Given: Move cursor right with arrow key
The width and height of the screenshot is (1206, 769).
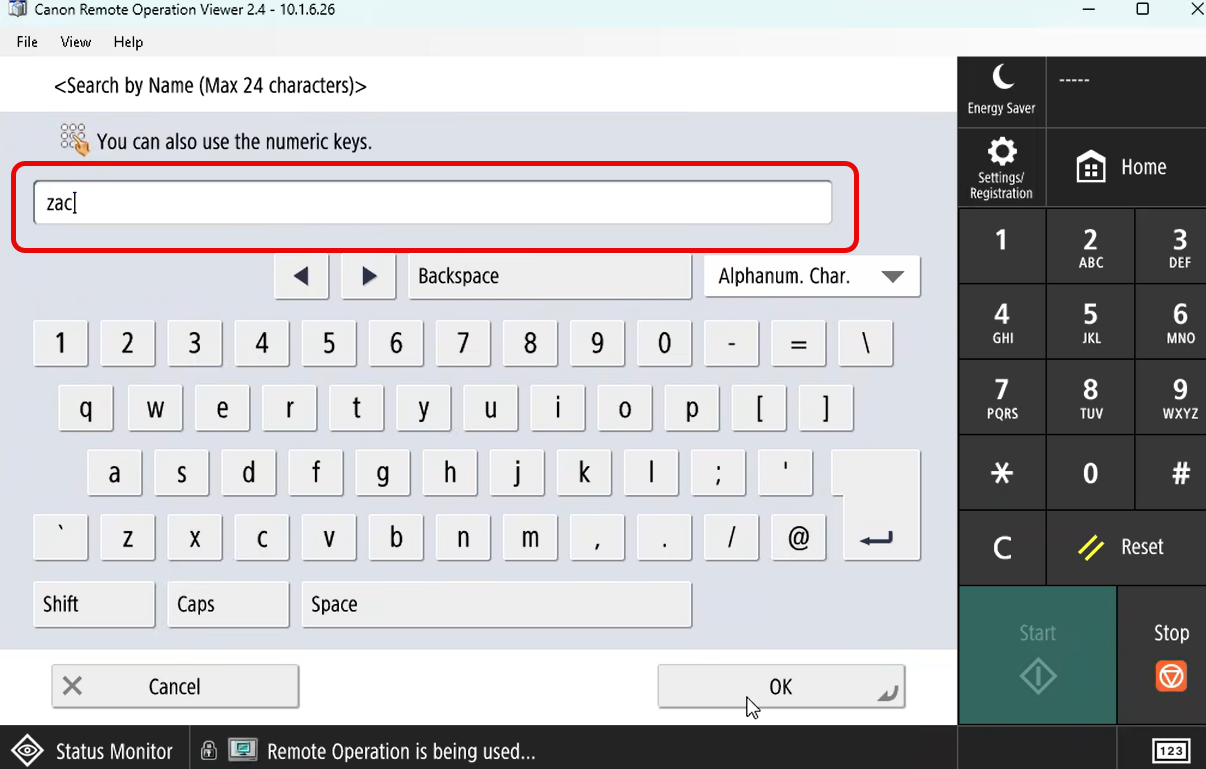Looking at the screenshot, I should point(368,277).
